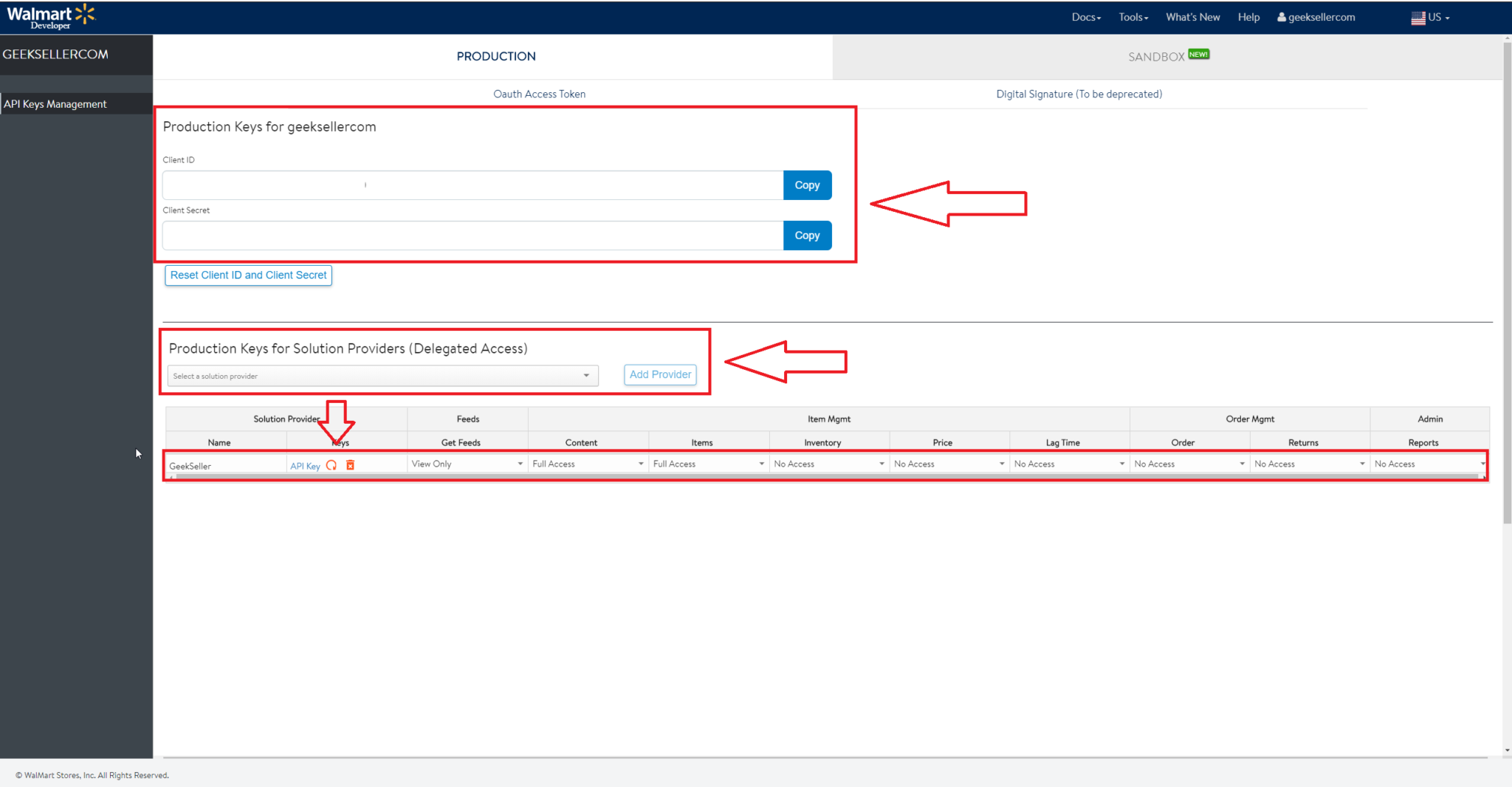This screenshot has width=1512, height=787.
Task: Select Digital Signature (To be deprecated) tab
Action: tap(1079, 94)
